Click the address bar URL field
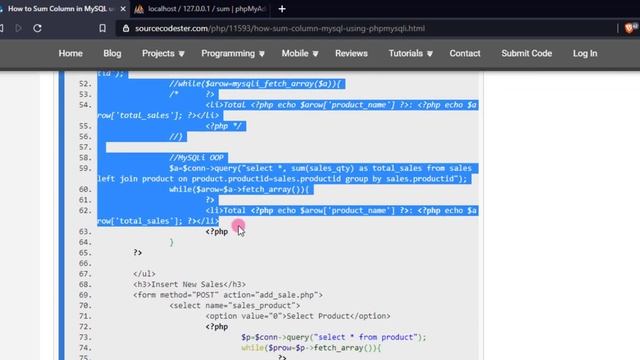This screenshot has height=360, width=640. (x=280, y=29)
